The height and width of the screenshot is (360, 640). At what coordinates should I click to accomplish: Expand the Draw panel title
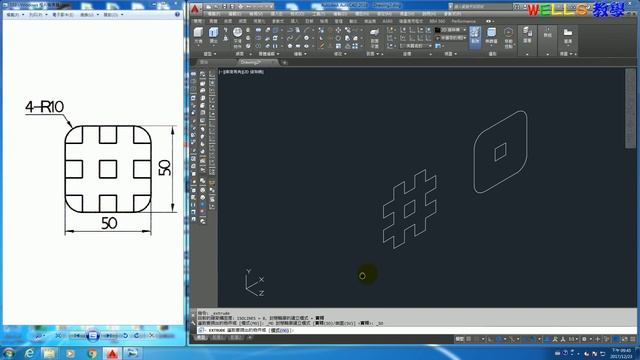click(x=300, y=54)
